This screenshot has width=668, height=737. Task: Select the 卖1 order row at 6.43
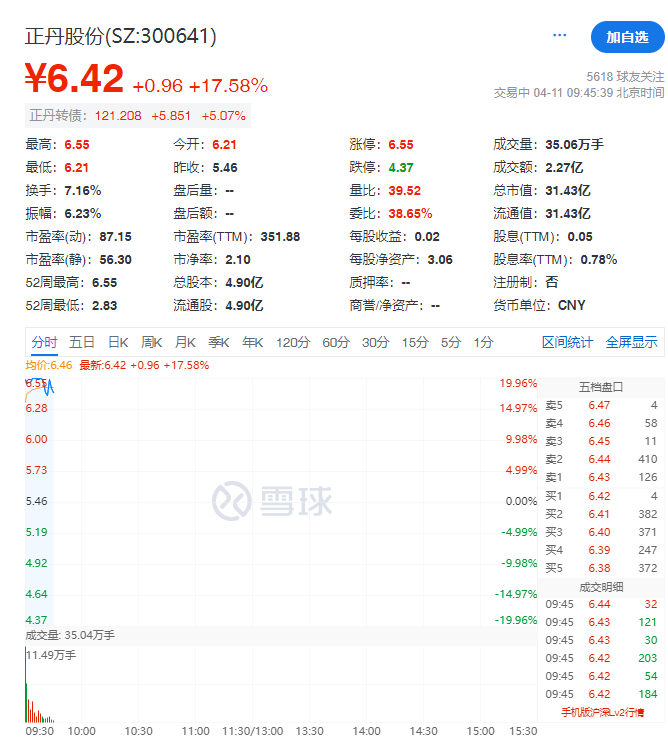[x=601, y=477]
